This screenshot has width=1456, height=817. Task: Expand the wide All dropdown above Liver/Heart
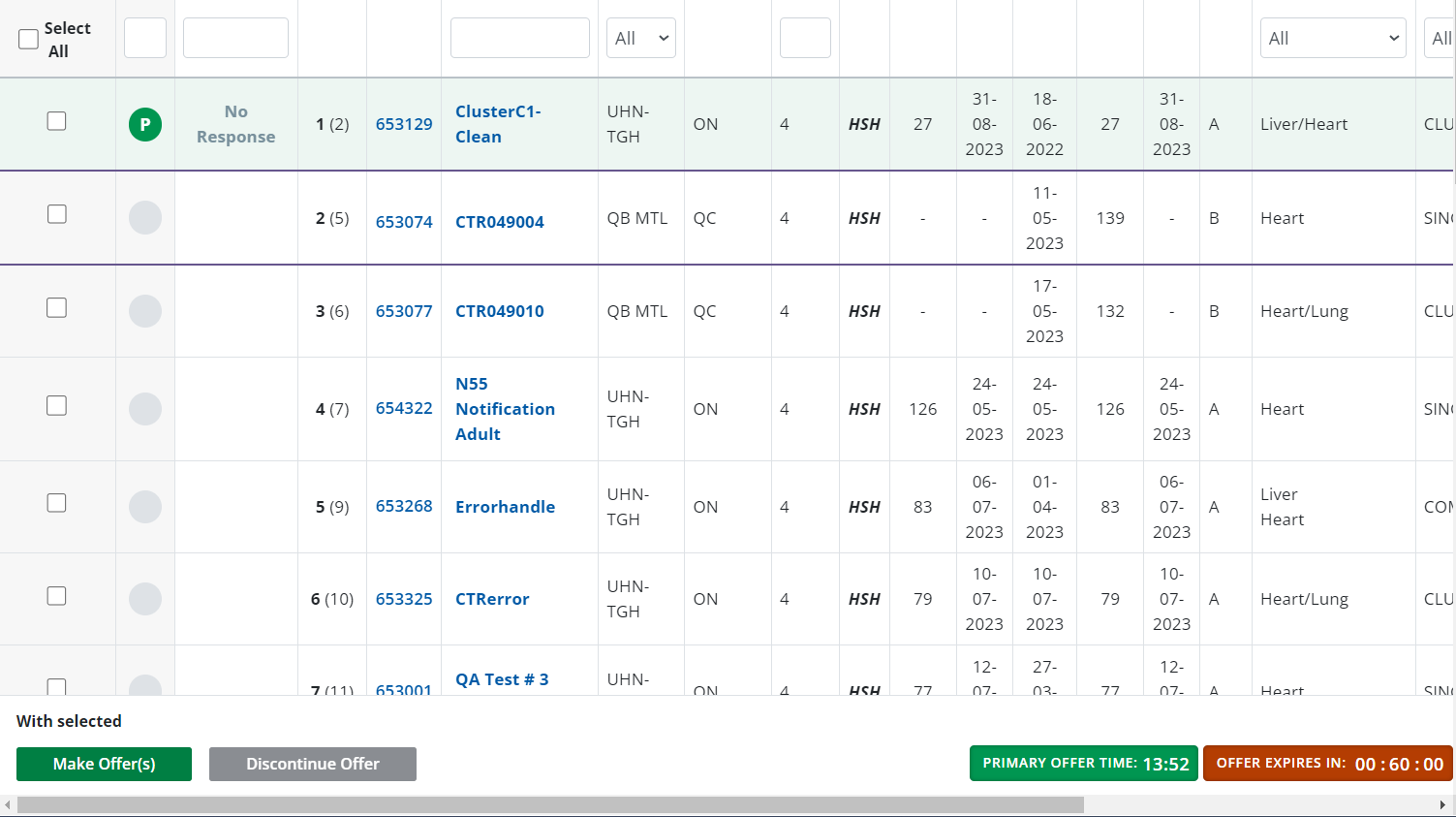1332,39
